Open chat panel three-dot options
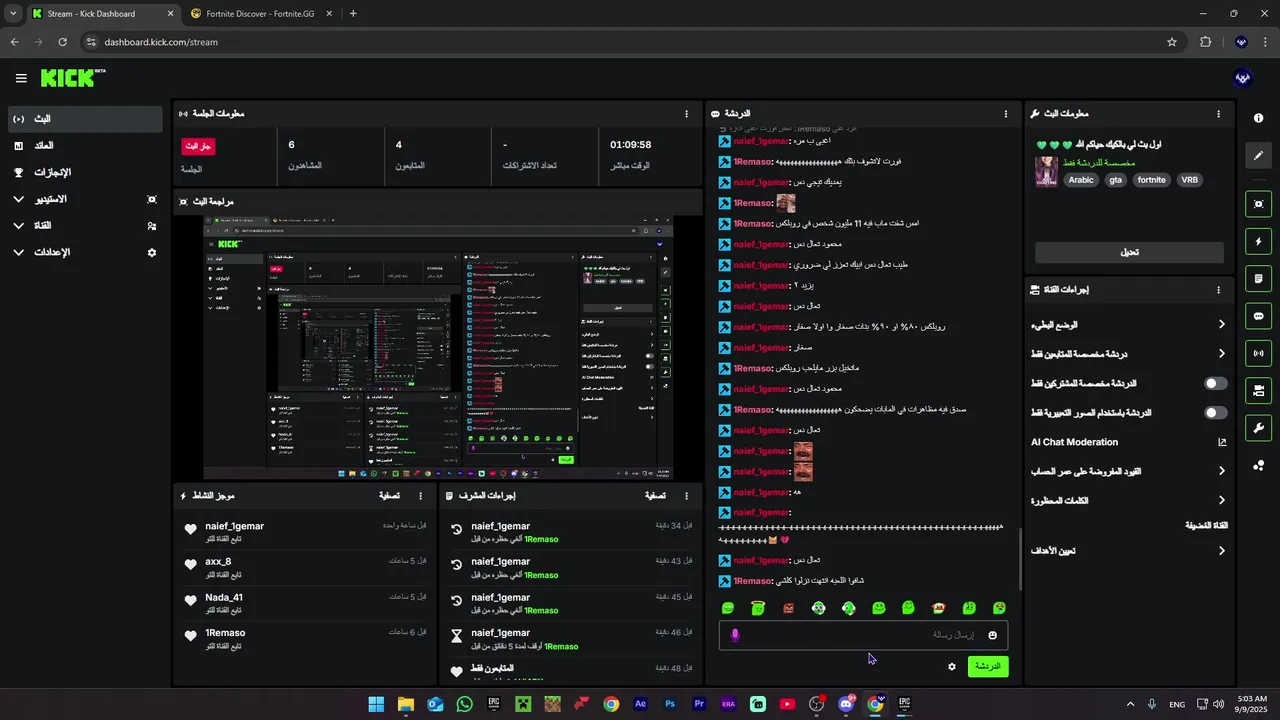Screen dimensions: 1280x720 [x=1006, y=114]
